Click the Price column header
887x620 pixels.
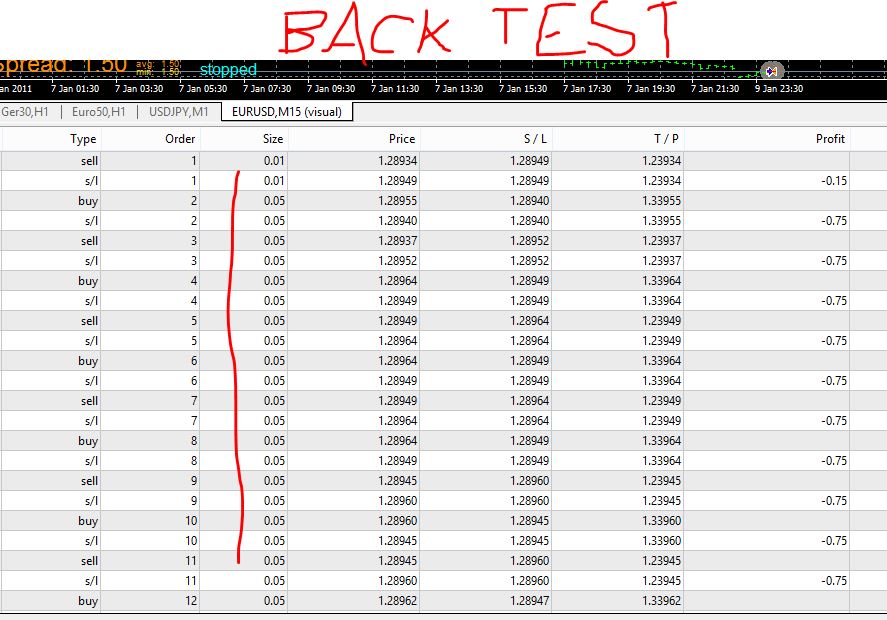click(x=402, y=139)
